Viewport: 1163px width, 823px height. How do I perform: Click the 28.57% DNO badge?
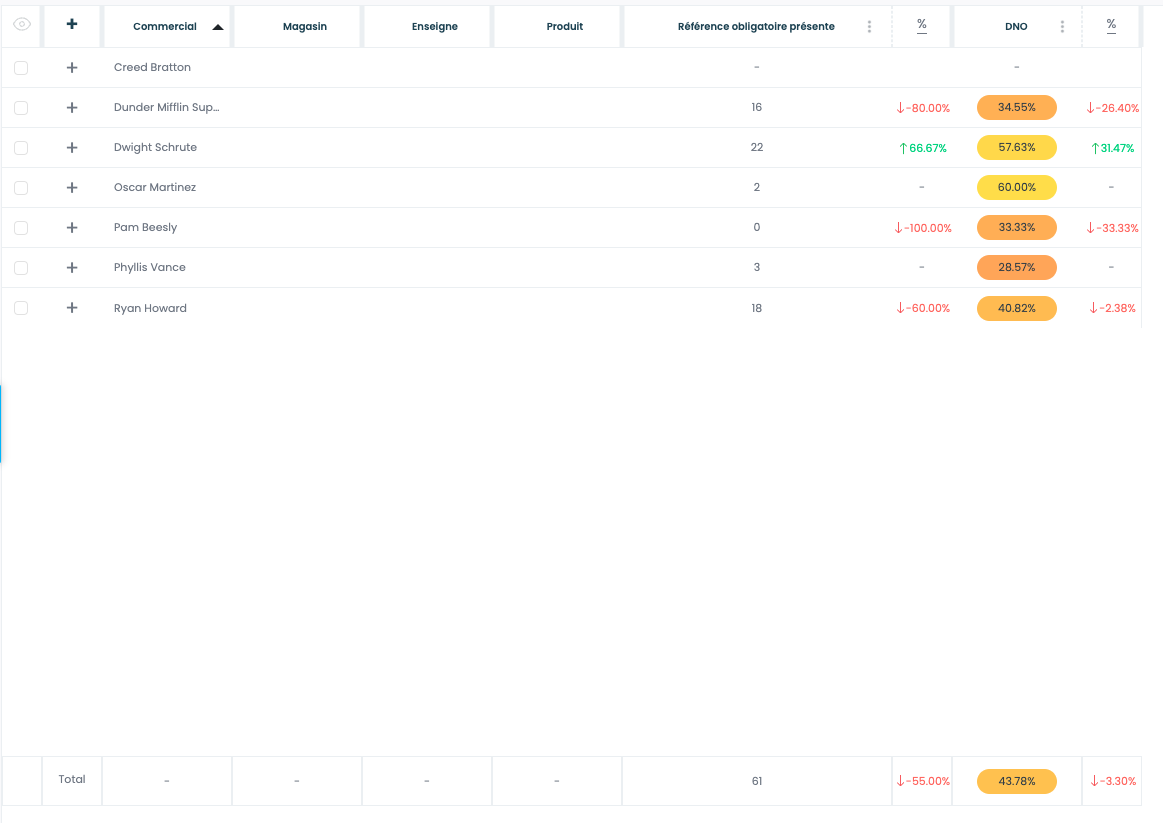pos(1017,268)
